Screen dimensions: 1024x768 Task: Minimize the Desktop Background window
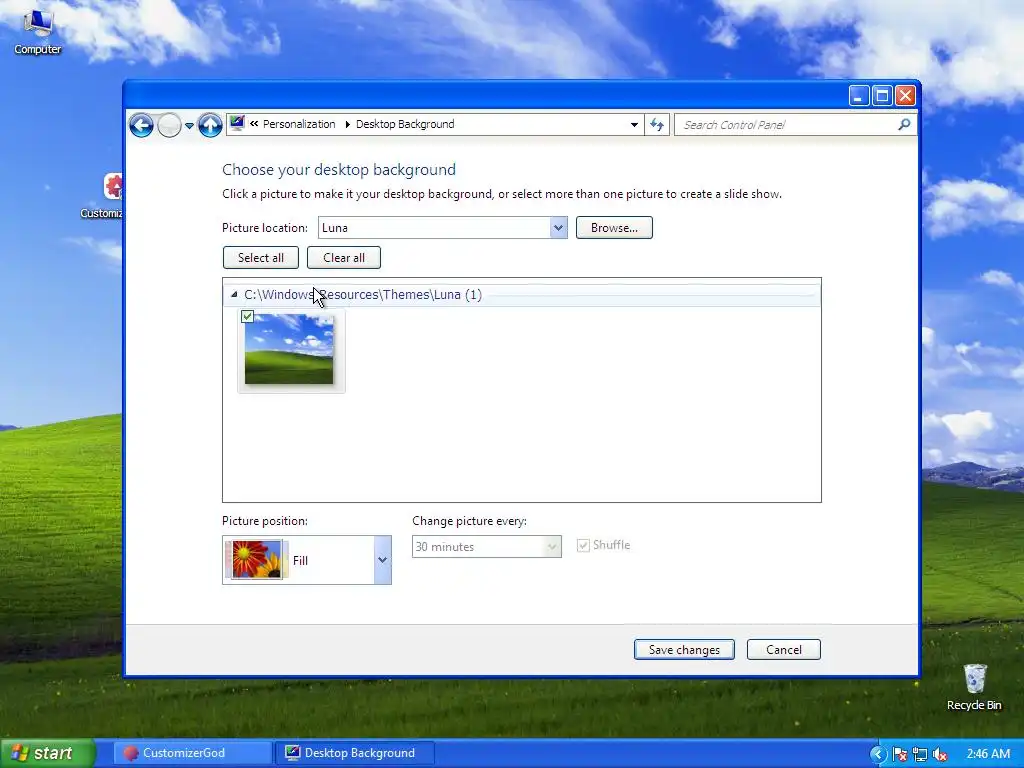(x=859, y=96)
